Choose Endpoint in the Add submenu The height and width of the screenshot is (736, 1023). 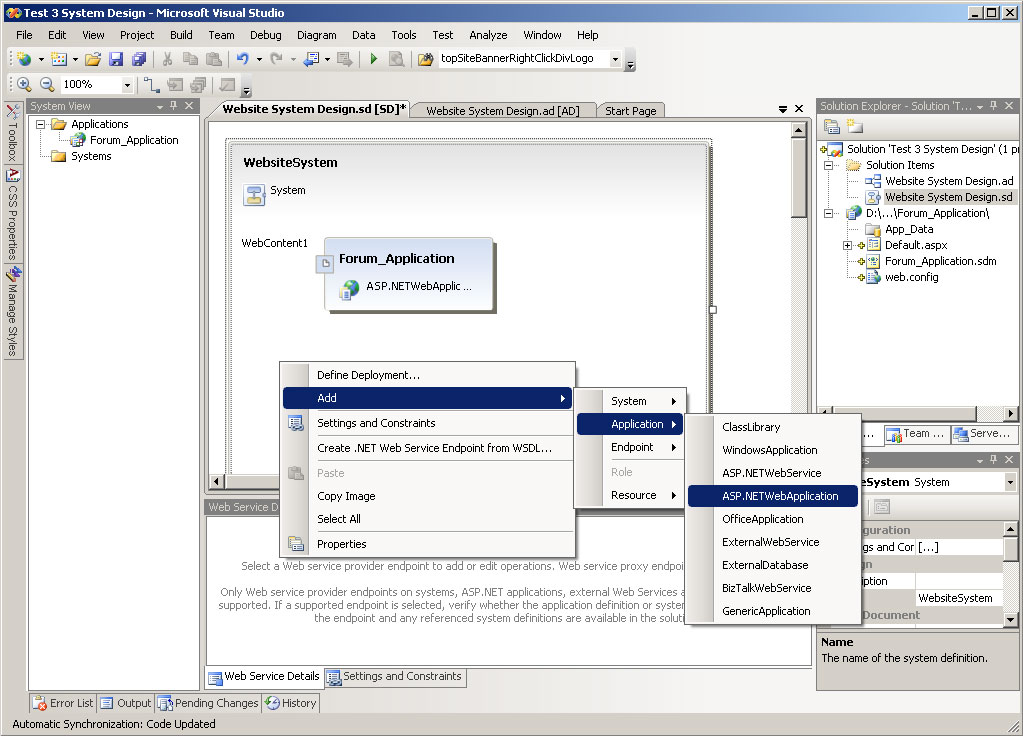coord(630,447)
